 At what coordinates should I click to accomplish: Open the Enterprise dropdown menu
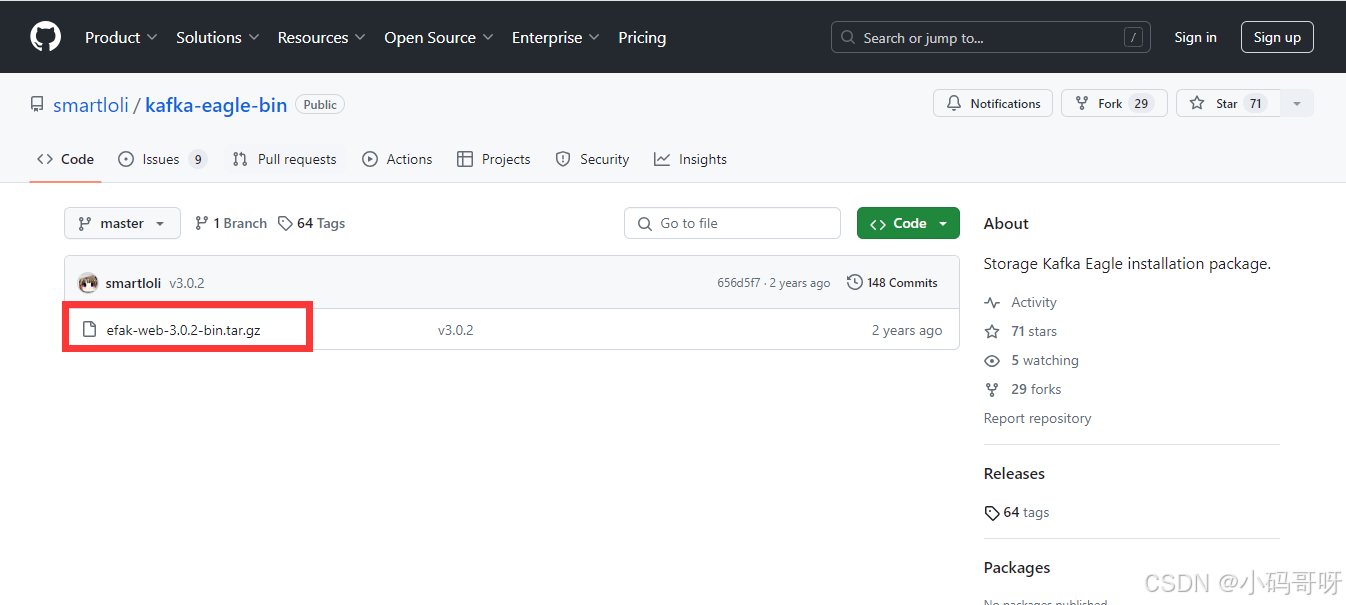point(556,37)
